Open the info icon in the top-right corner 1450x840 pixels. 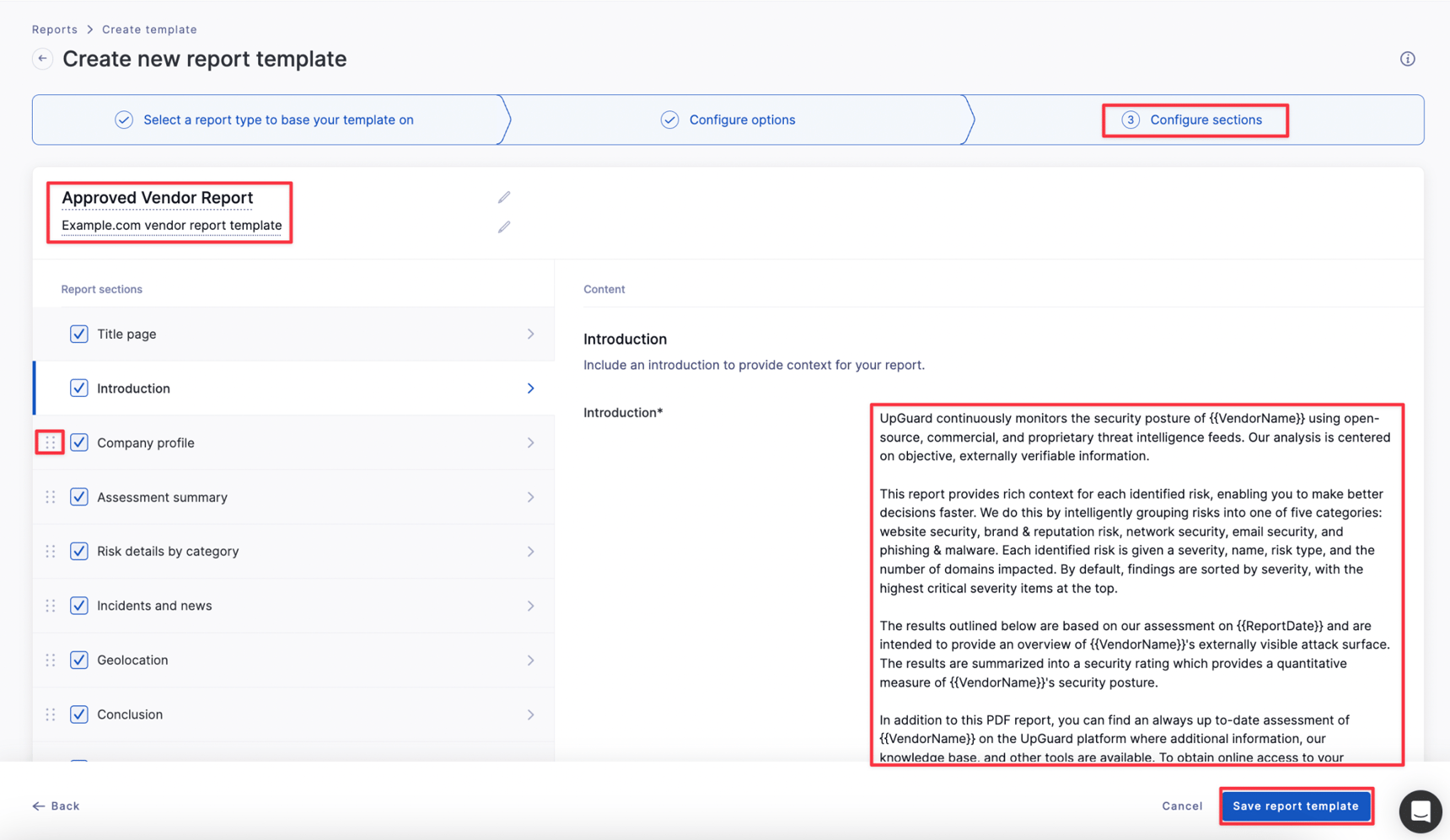click(x=1407, y=58)
